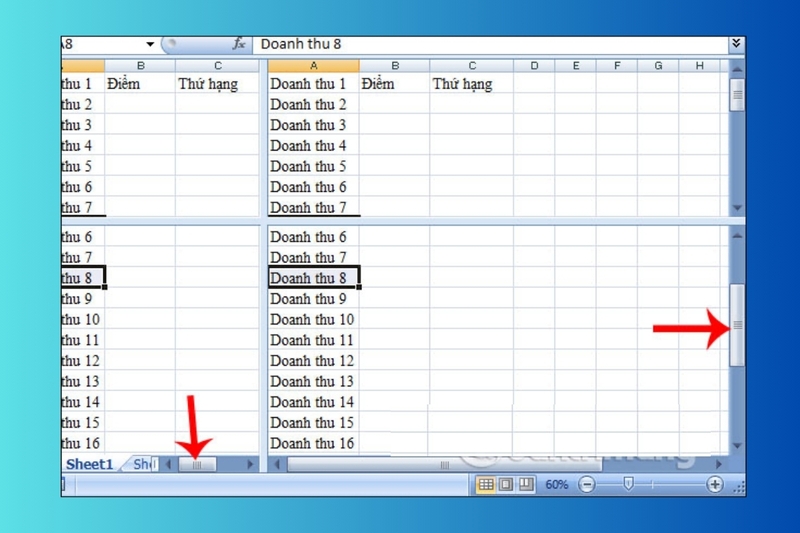This screenshot has height=533, width=800.
Task: Click the down arrow of the upper pane's vertical scrollbar
Action: click(737, 208)
